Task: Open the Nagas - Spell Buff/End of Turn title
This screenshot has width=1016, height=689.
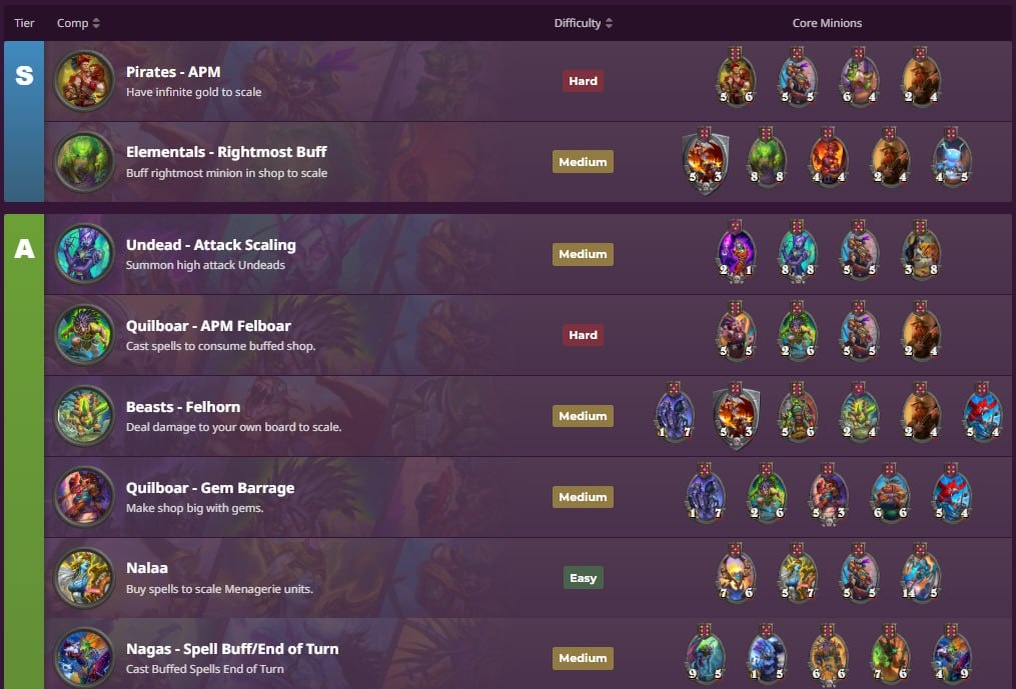Action: [x=232, y=649]
